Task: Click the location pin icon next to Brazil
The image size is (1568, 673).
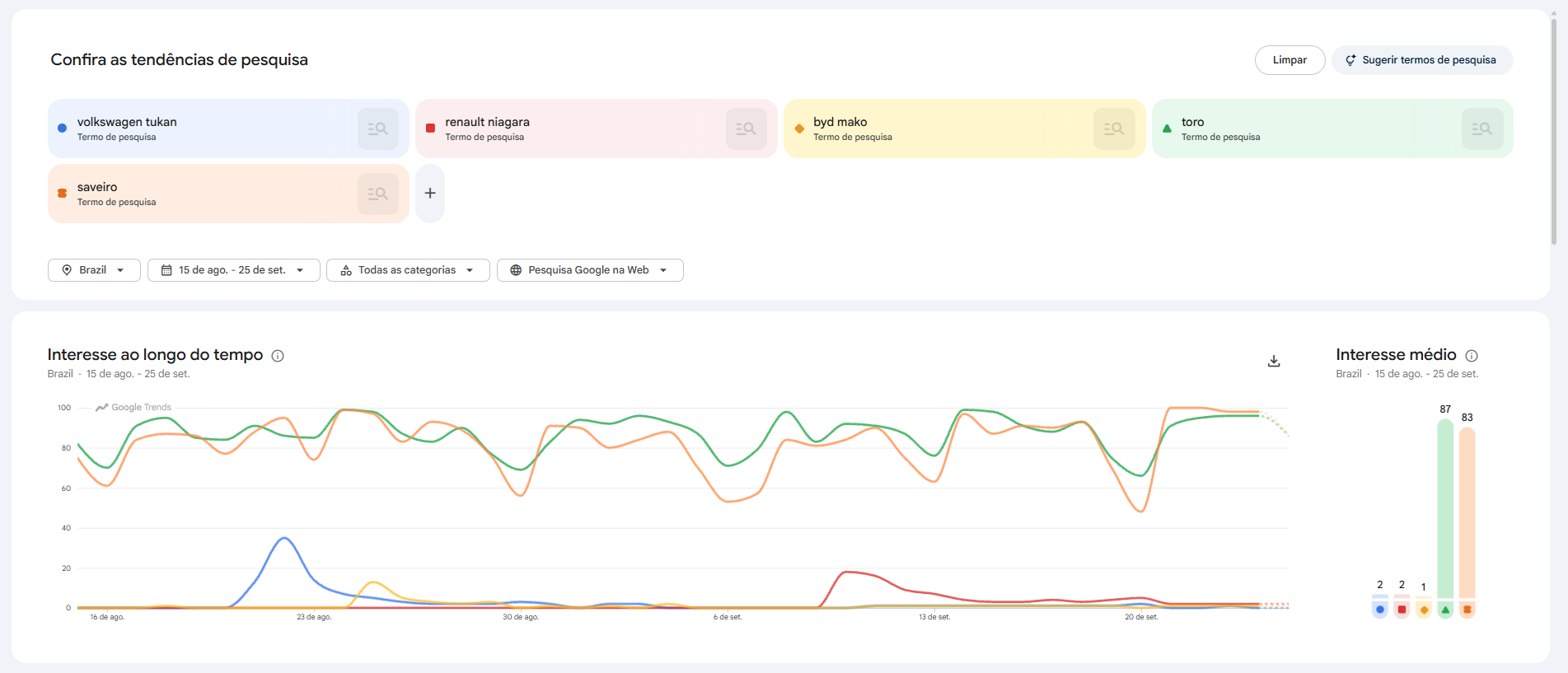Action: click(67, 270)
